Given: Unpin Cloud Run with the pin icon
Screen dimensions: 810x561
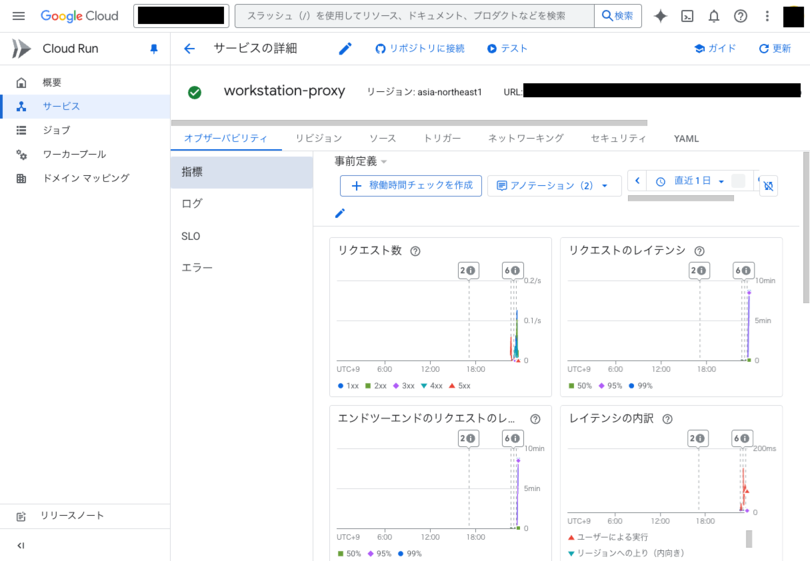Looking at the screenshot, I should pyautogui.click(x=153, y=49).
